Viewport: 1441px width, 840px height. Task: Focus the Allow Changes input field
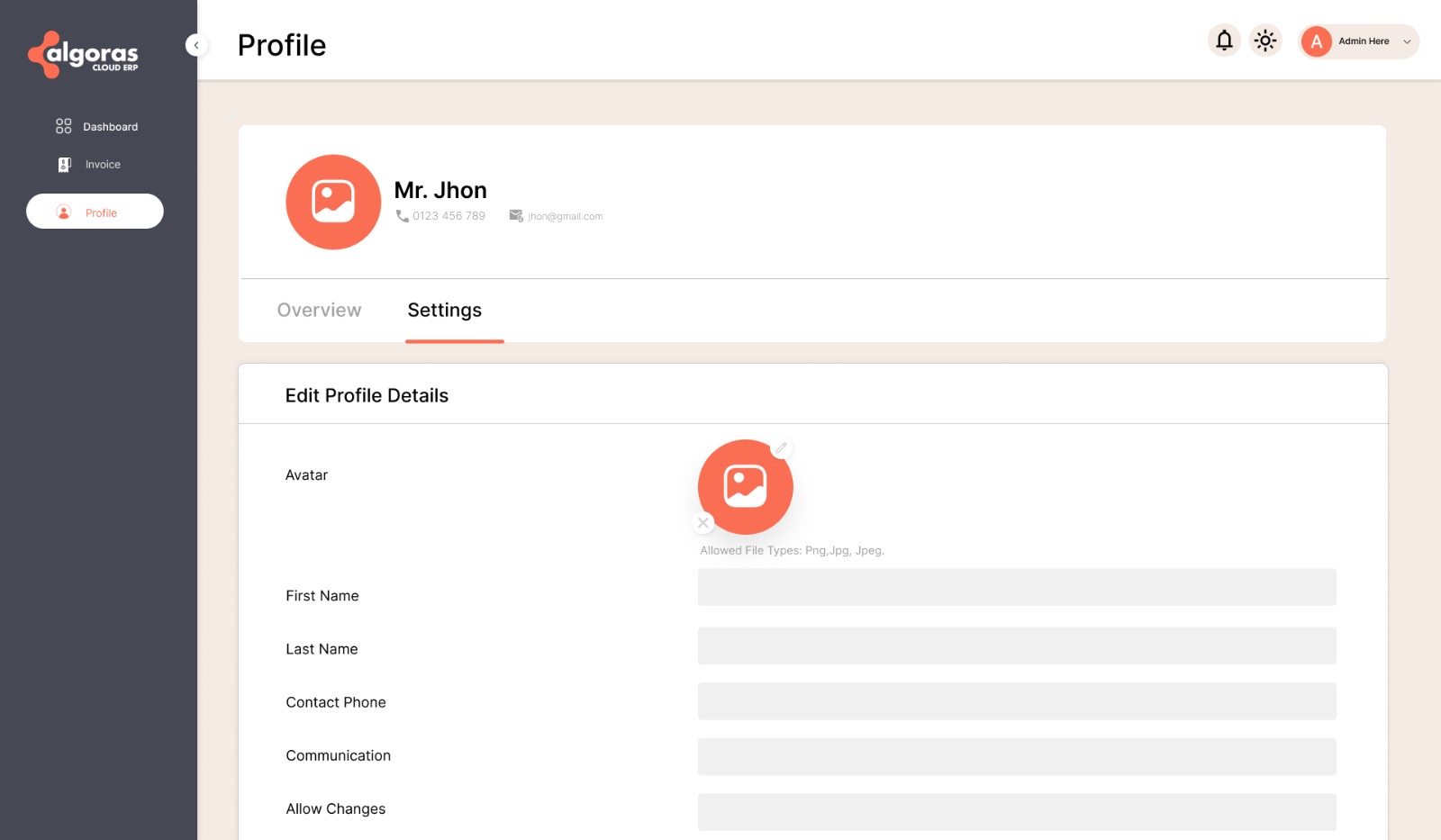click(x=1017, y=812)
